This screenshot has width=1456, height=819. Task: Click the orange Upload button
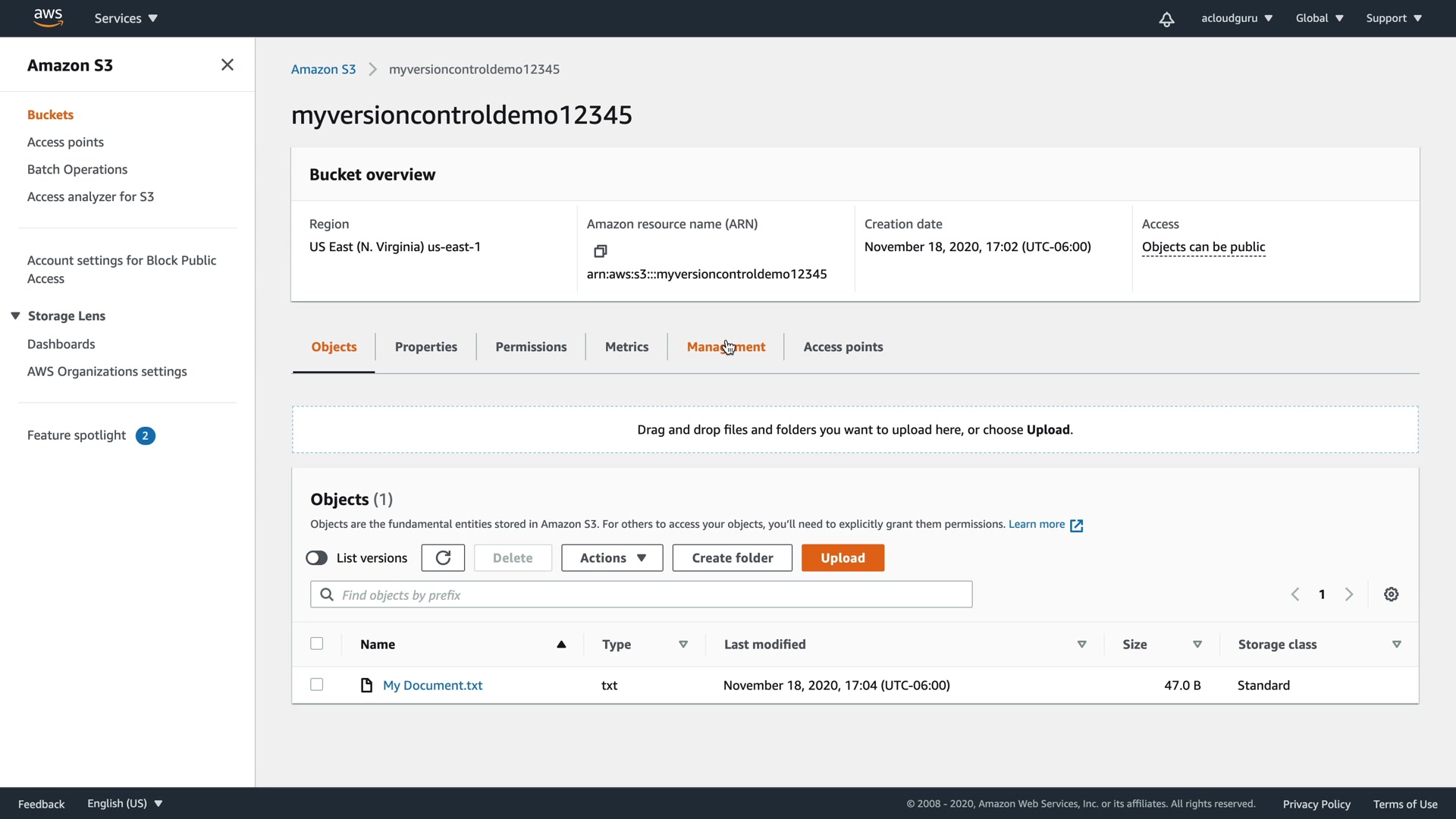click(x=843, y=558)
